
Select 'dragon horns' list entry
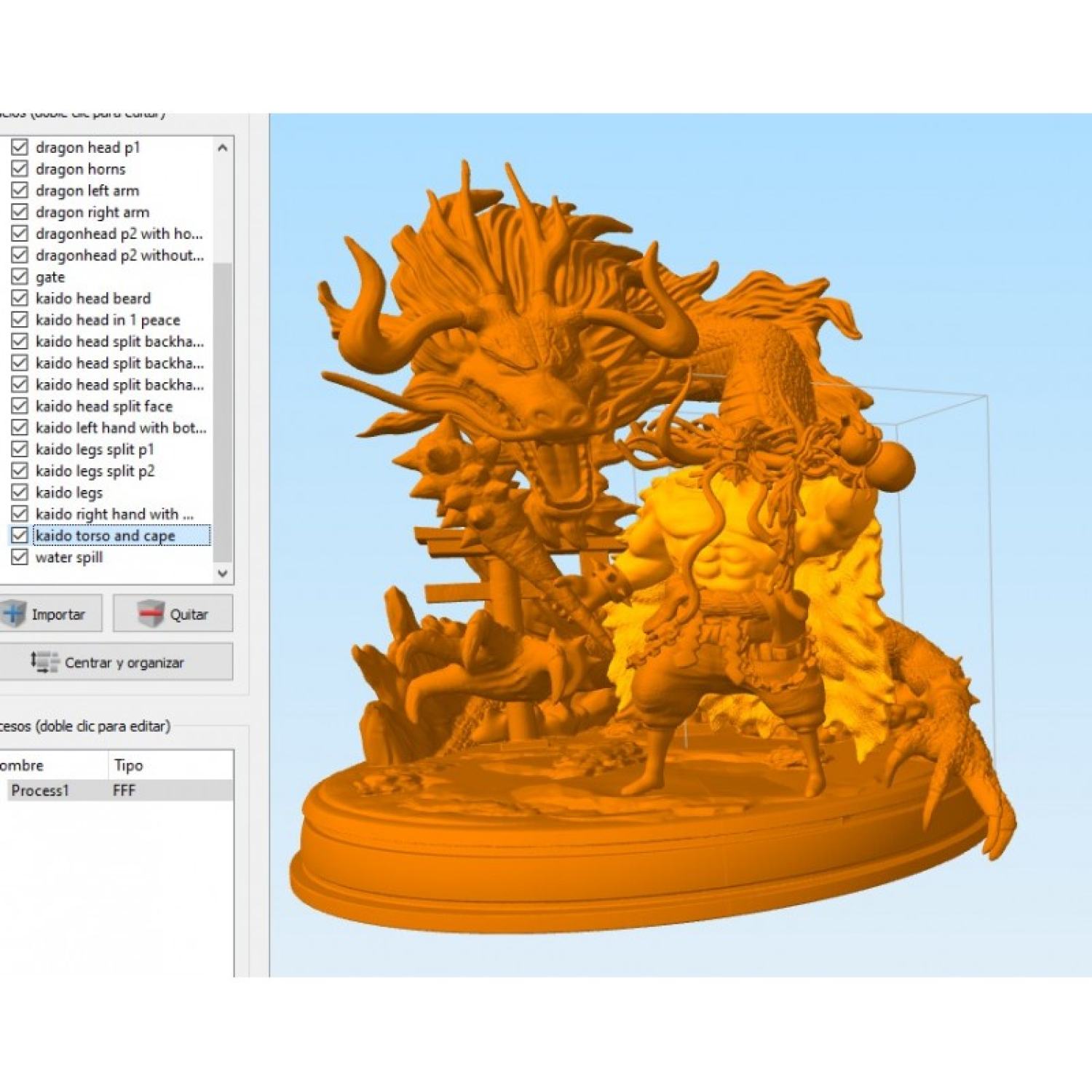point(80,169)
